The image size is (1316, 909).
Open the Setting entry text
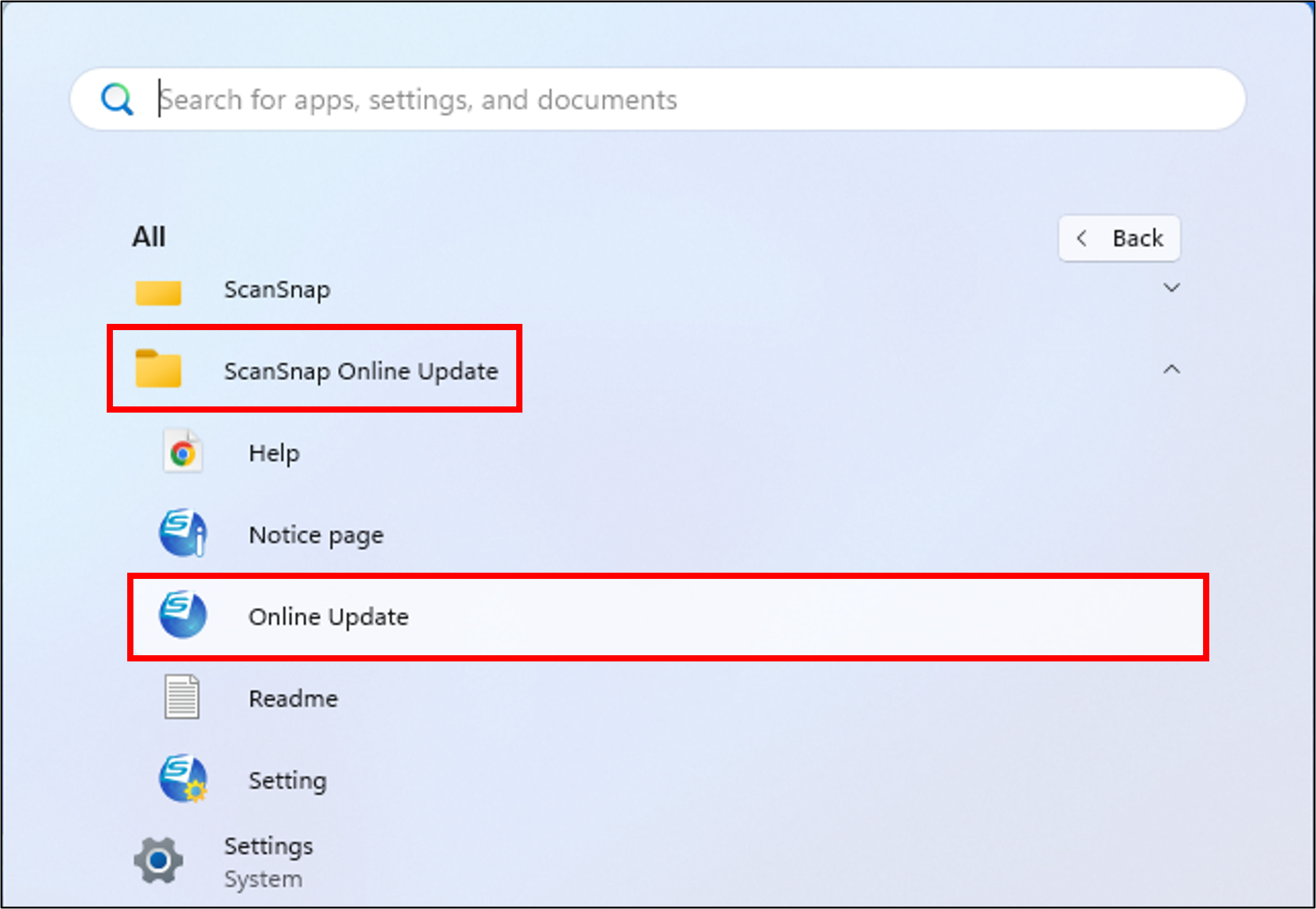[288, 781]
